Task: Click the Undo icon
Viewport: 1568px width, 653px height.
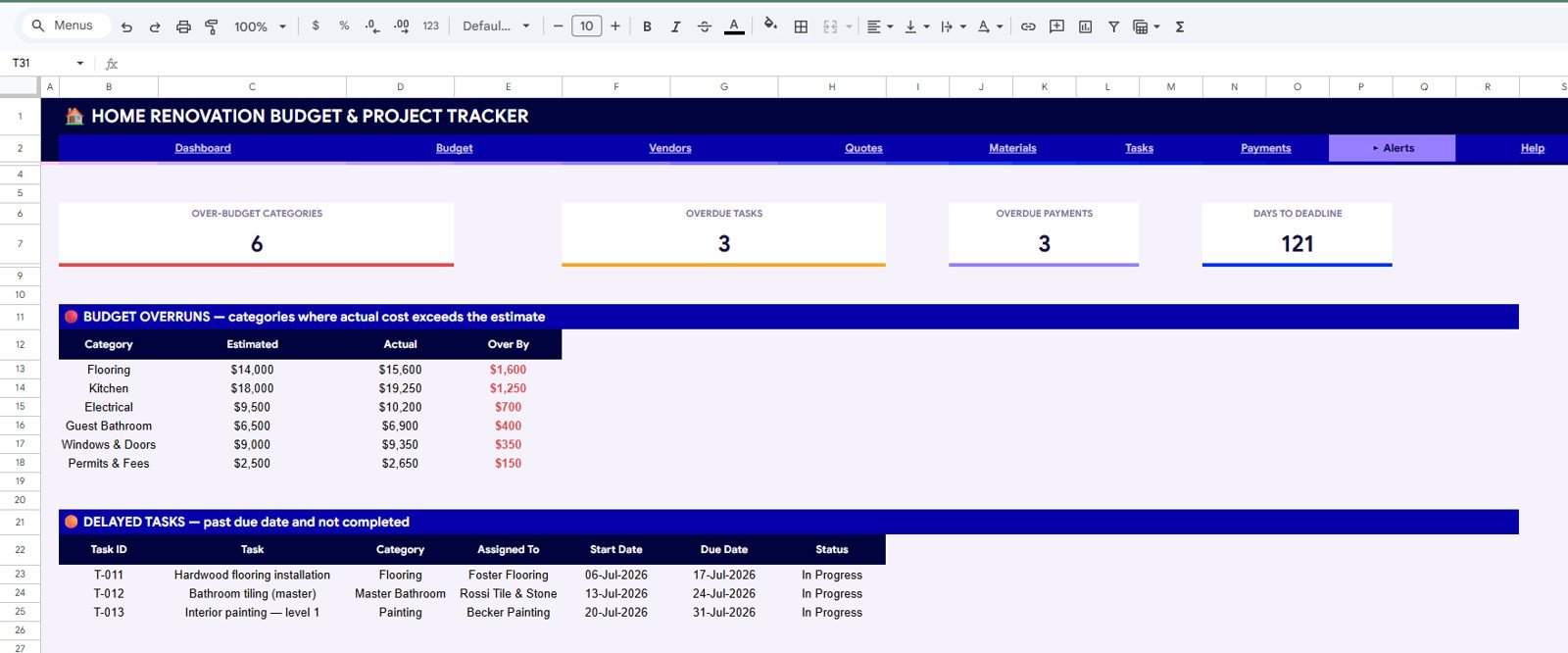Action: (x=126, y=26)
